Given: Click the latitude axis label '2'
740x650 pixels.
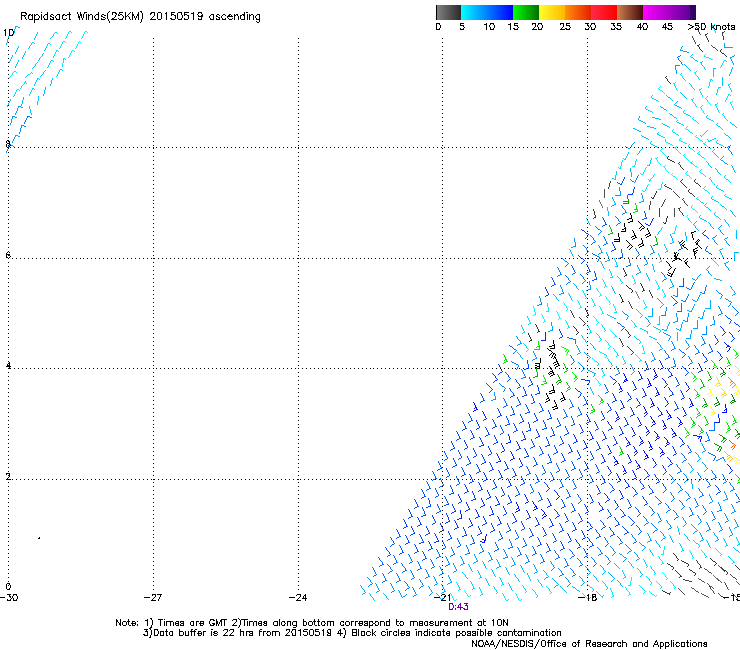Looking at the screenshot, I should pyautogui.click(x=8, y=476).
